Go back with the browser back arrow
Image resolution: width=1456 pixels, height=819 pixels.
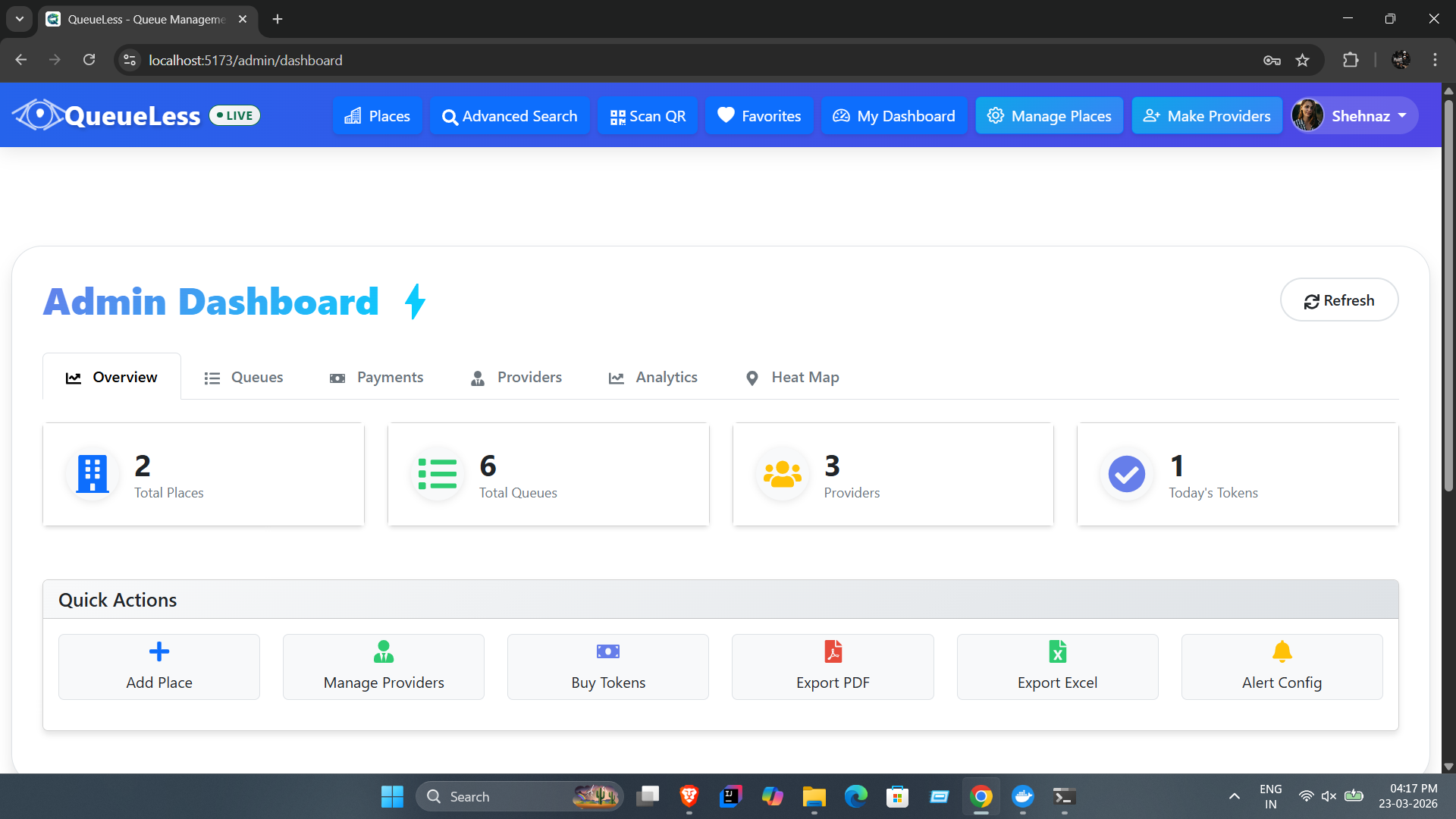[x=20, y=60]
